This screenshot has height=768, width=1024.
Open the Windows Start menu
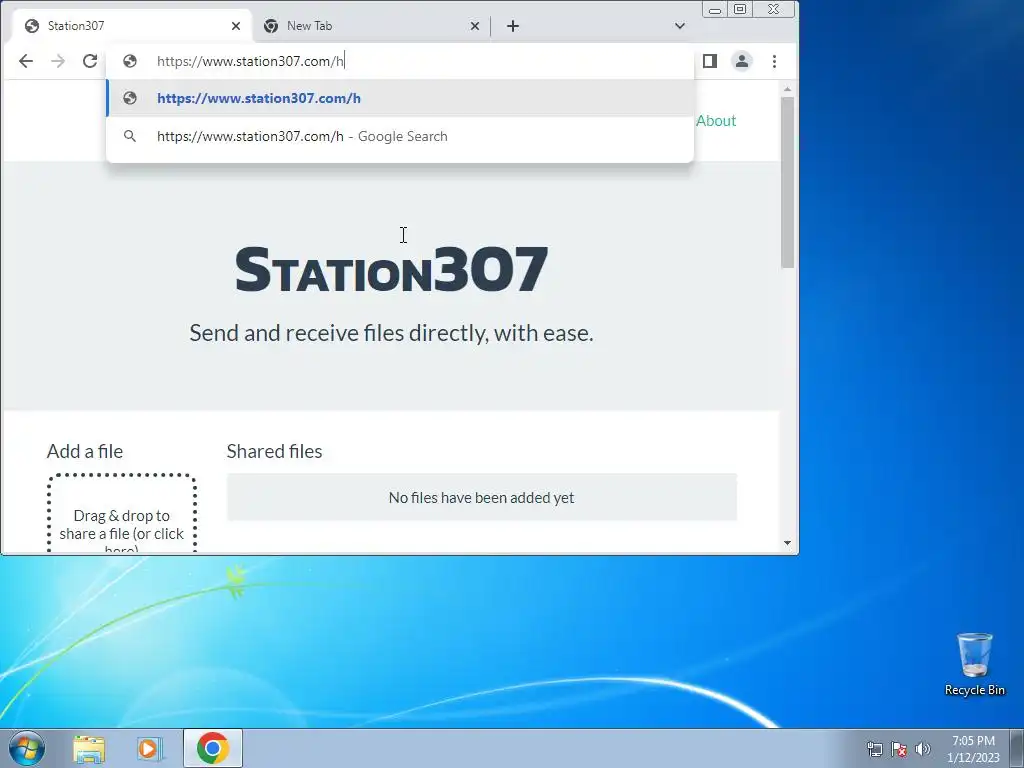tap(27, 748)
